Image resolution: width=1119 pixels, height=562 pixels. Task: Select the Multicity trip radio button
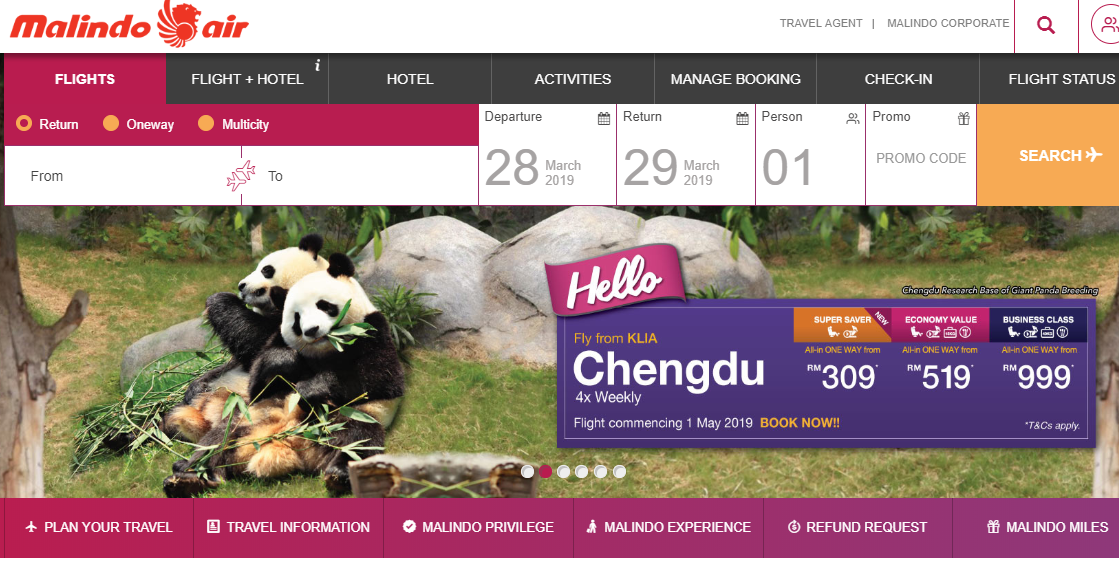coord(206,123)
